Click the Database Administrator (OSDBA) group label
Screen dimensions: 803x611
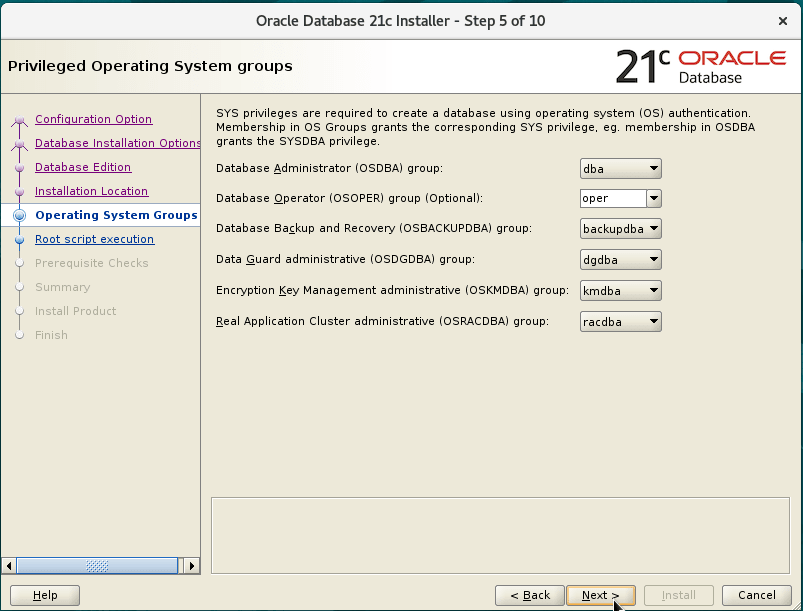click(329, 168)
